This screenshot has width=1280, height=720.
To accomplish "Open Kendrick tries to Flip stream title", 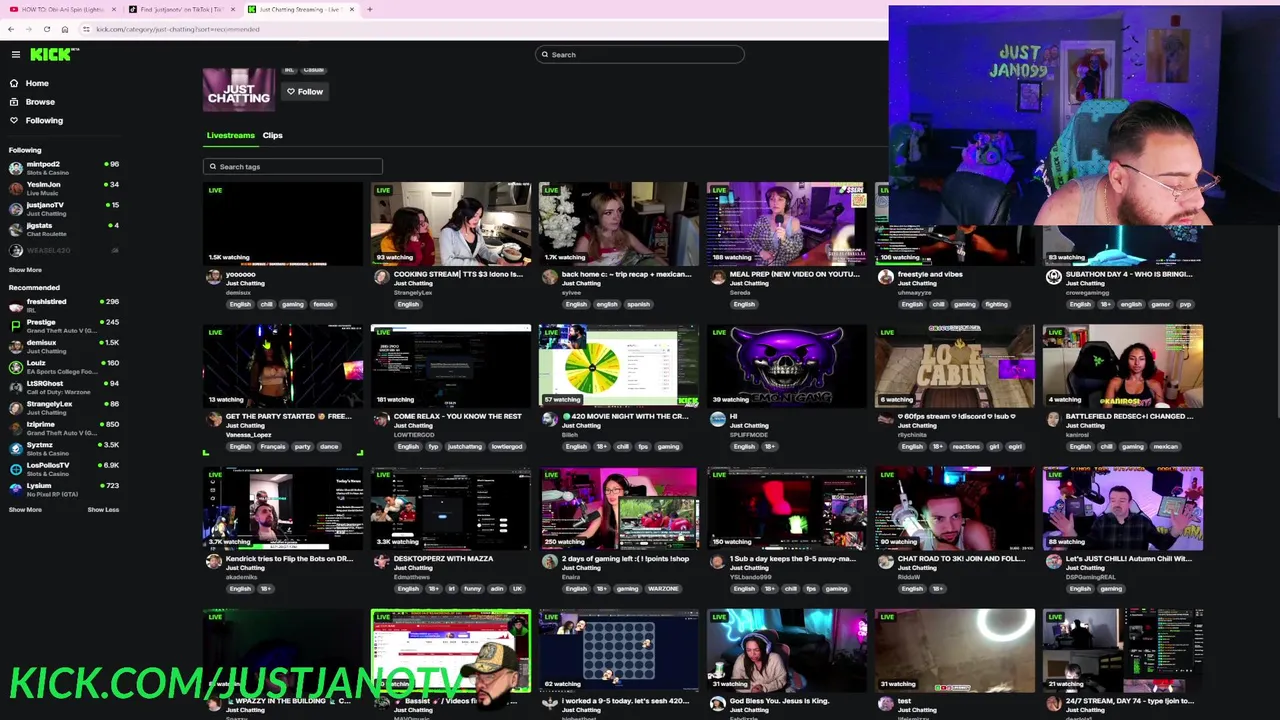I will pos(289,559).
